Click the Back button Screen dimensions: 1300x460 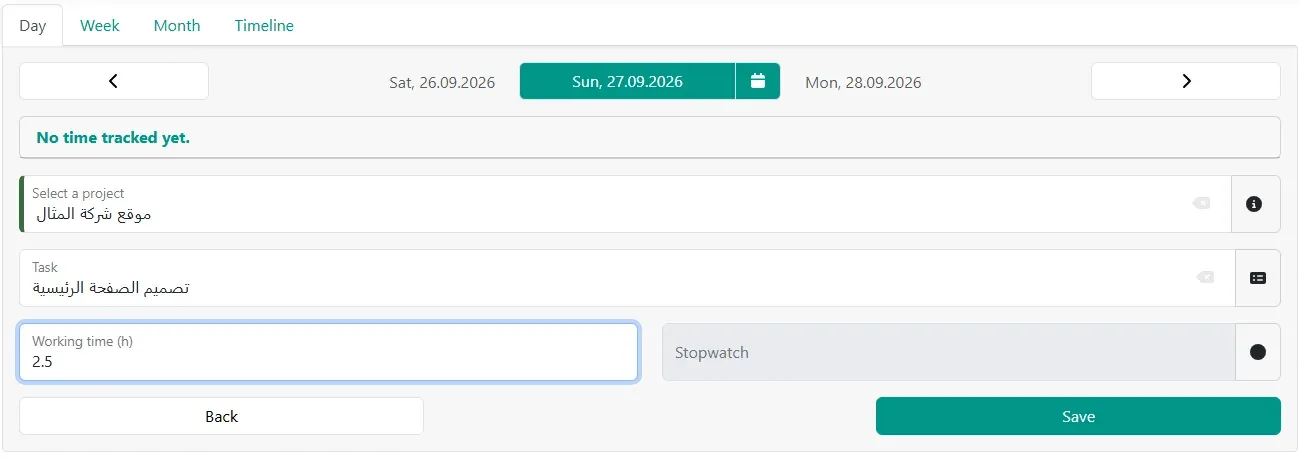click(x=221, y=416)
